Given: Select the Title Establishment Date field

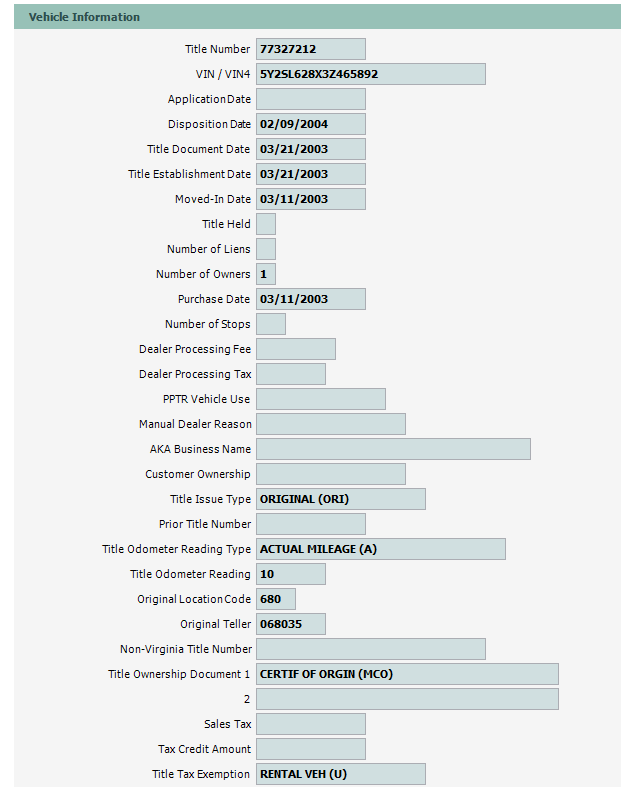Looking at the screenshot, I should tap(310, 174).
